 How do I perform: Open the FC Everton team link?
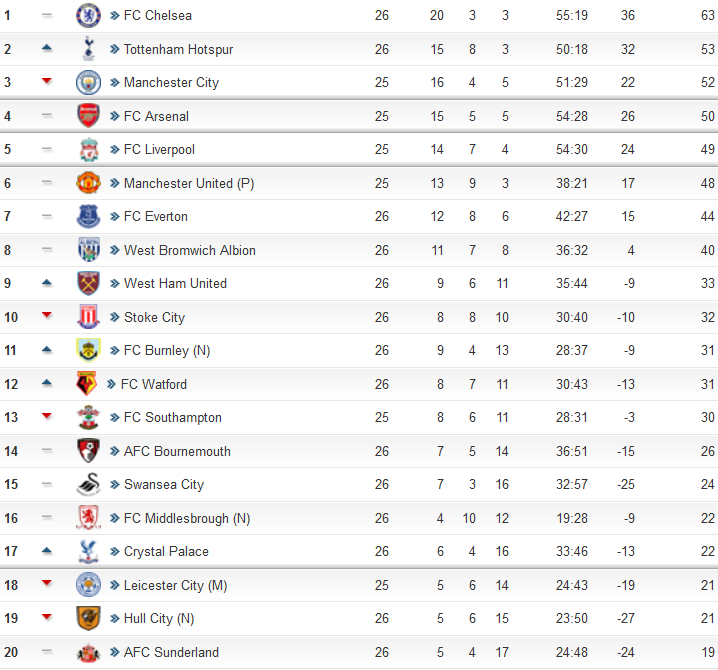click(156, 217)
